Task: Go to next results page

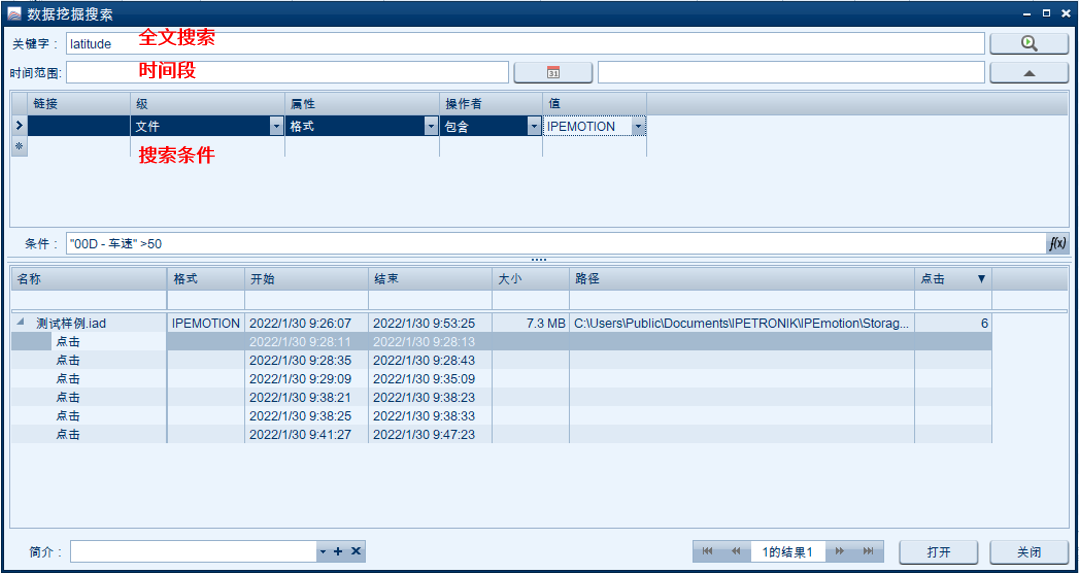Action: click(840, 551)
